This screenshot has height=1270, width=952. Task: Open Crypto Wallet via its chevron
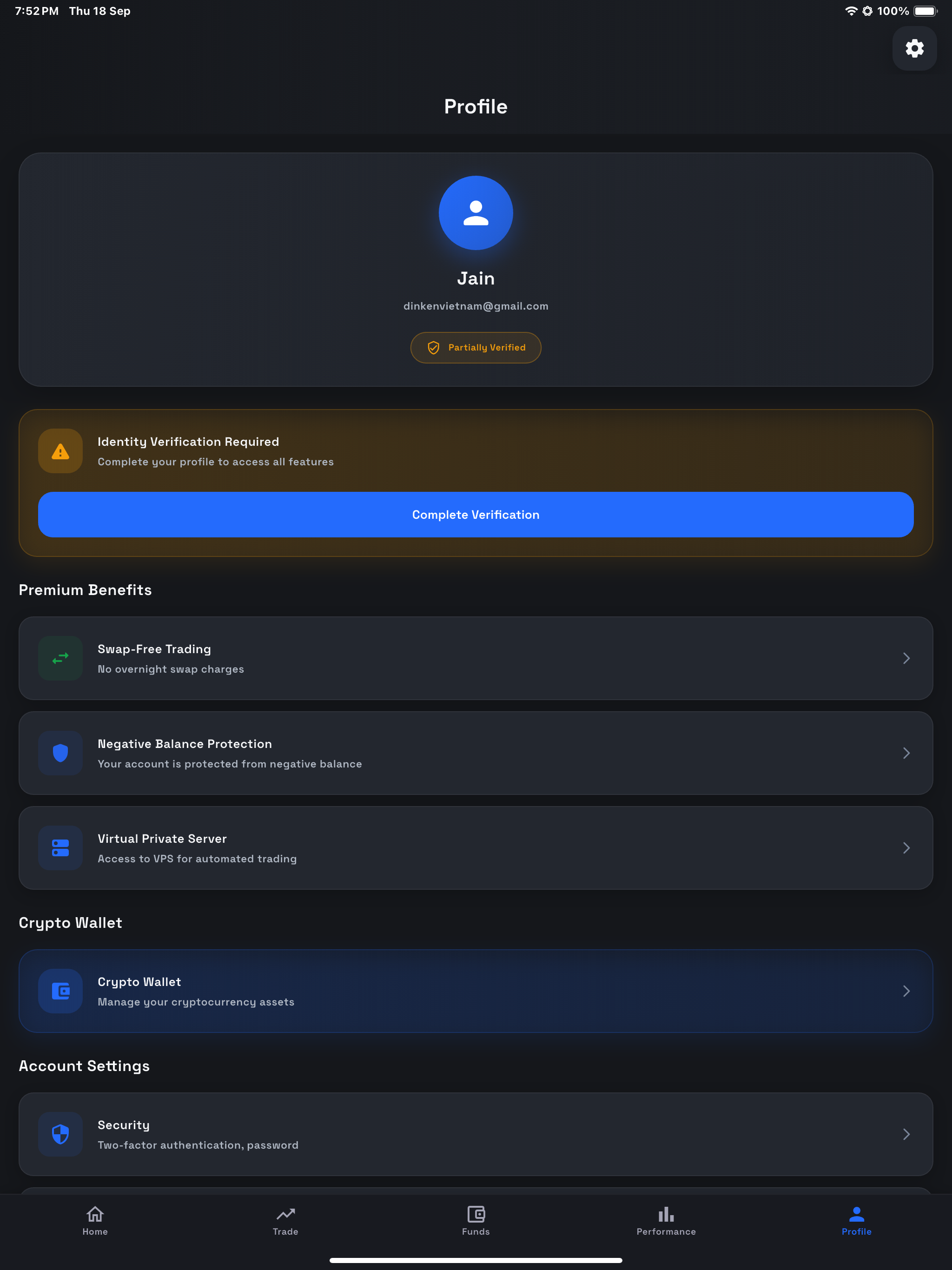point(906,991)
